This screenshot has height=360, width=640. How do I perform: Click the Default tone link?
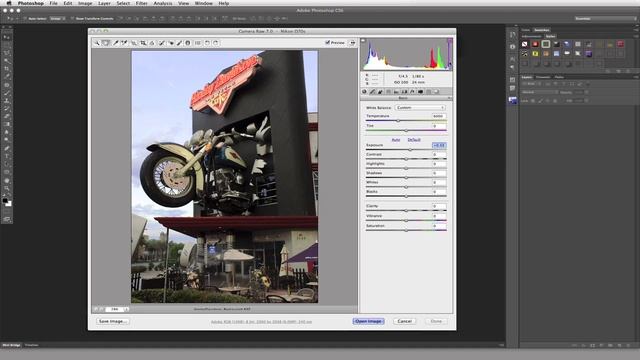tap(414, 140)
